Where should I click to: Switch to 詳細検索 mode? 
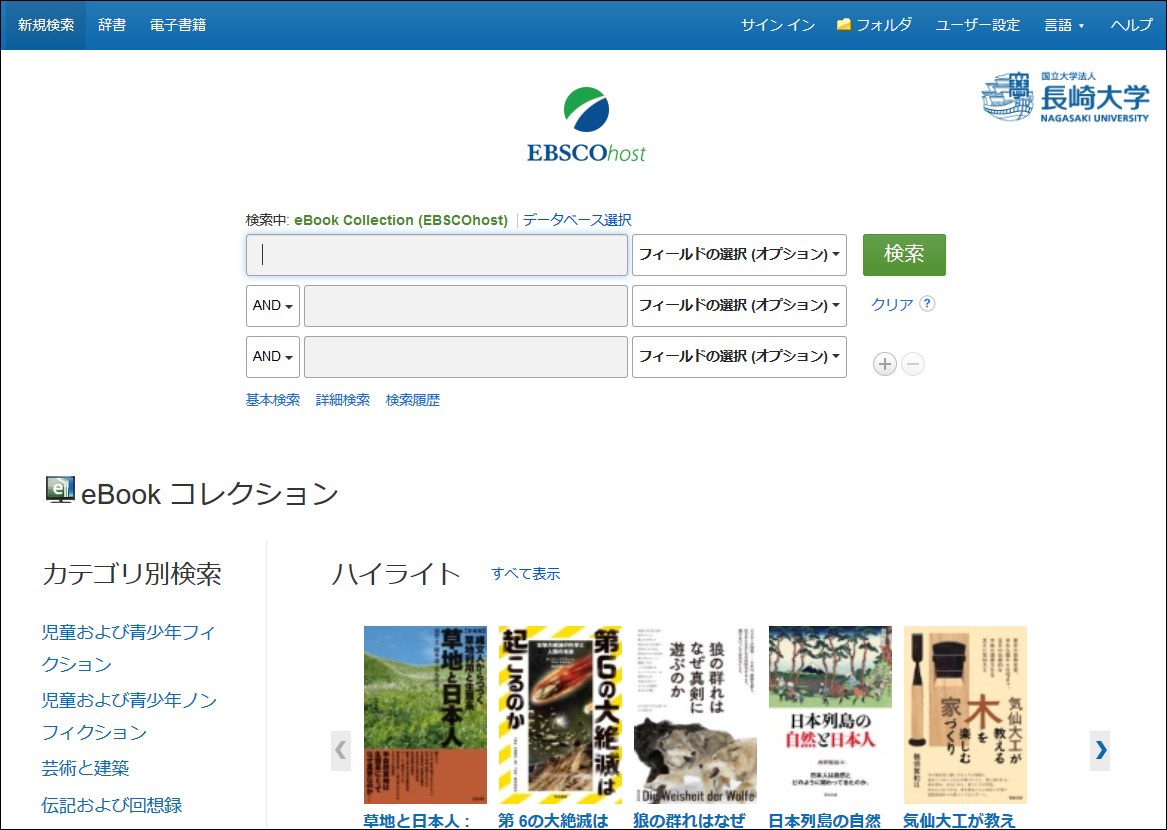[342, 400]
